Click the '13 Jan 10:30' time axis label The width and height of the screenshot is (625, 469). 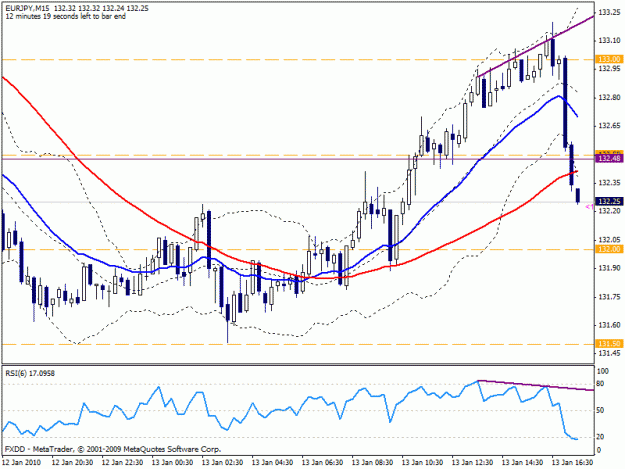(422, 462)
